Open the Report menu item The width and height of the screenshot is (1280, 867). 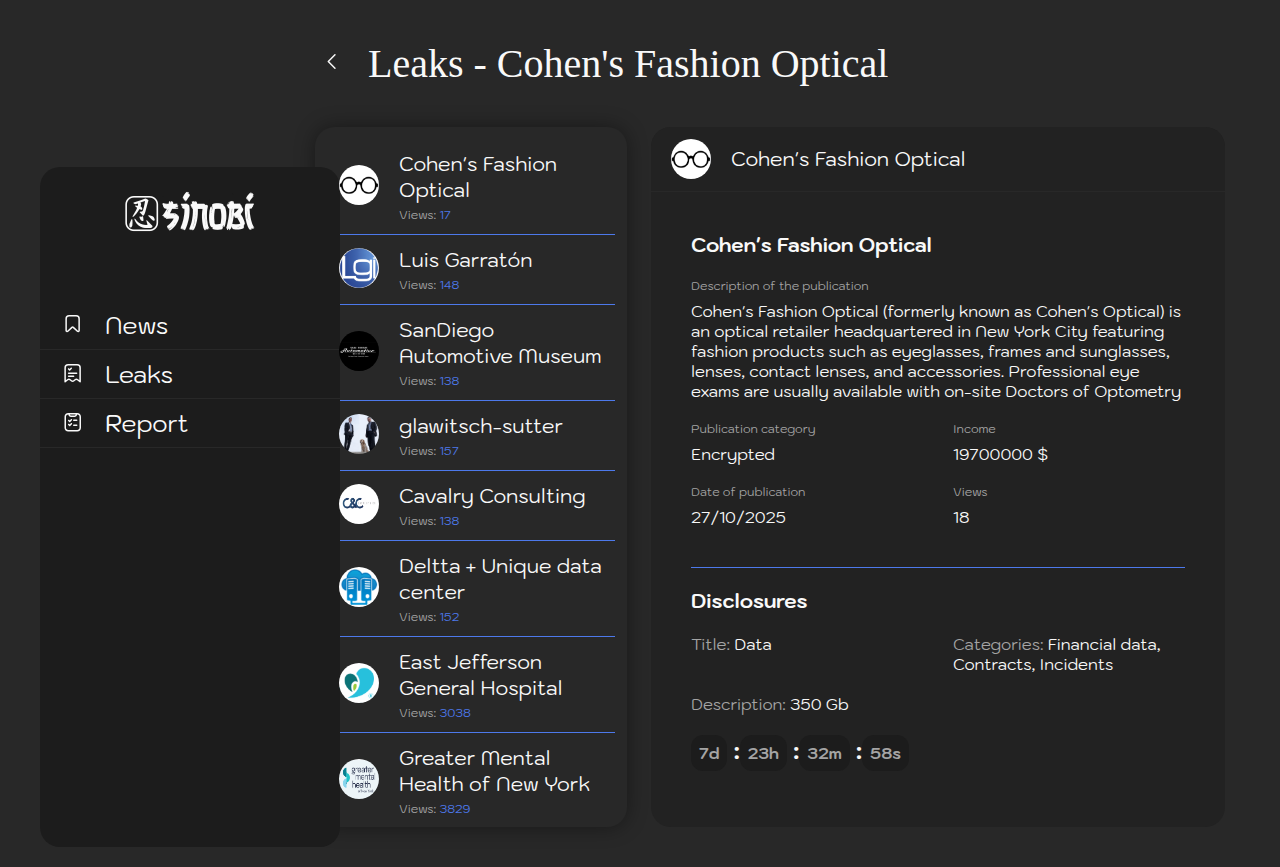(146, 424)
